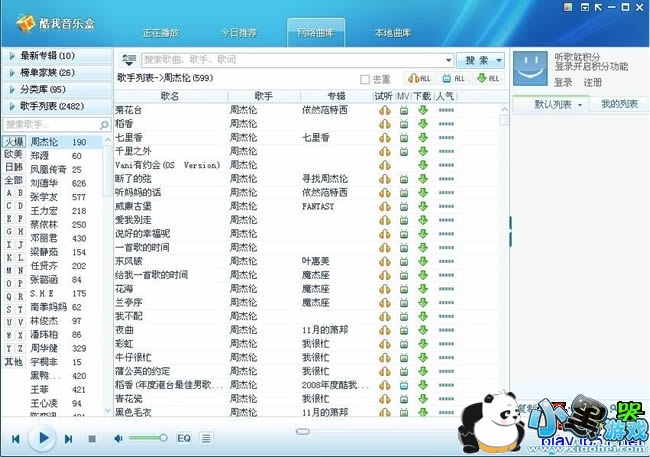The height and width of the screenshot is (457, 650).
Task: Play the current song with the play button
Action: [43, 438]
